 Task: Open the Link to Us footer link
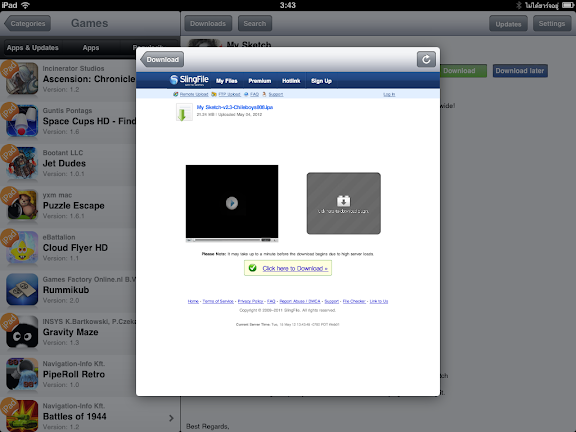[x=379, y=301]
